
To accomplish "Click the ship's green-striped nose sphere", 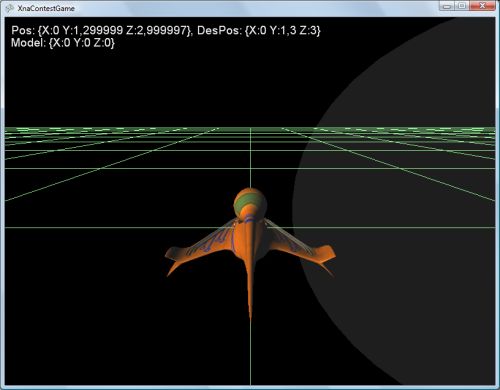I will click(x=250, y=203).
